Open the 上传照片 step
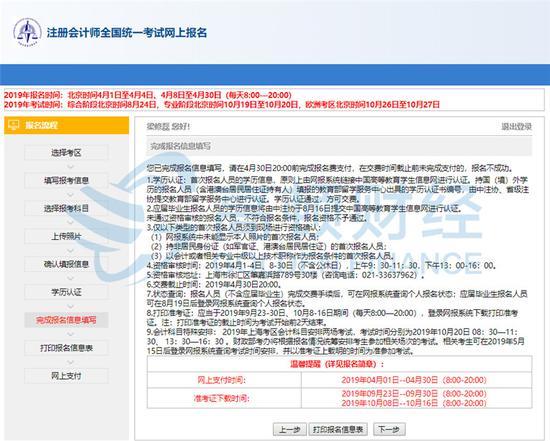Viewport: 550px width, 441px height. [66, 236]
